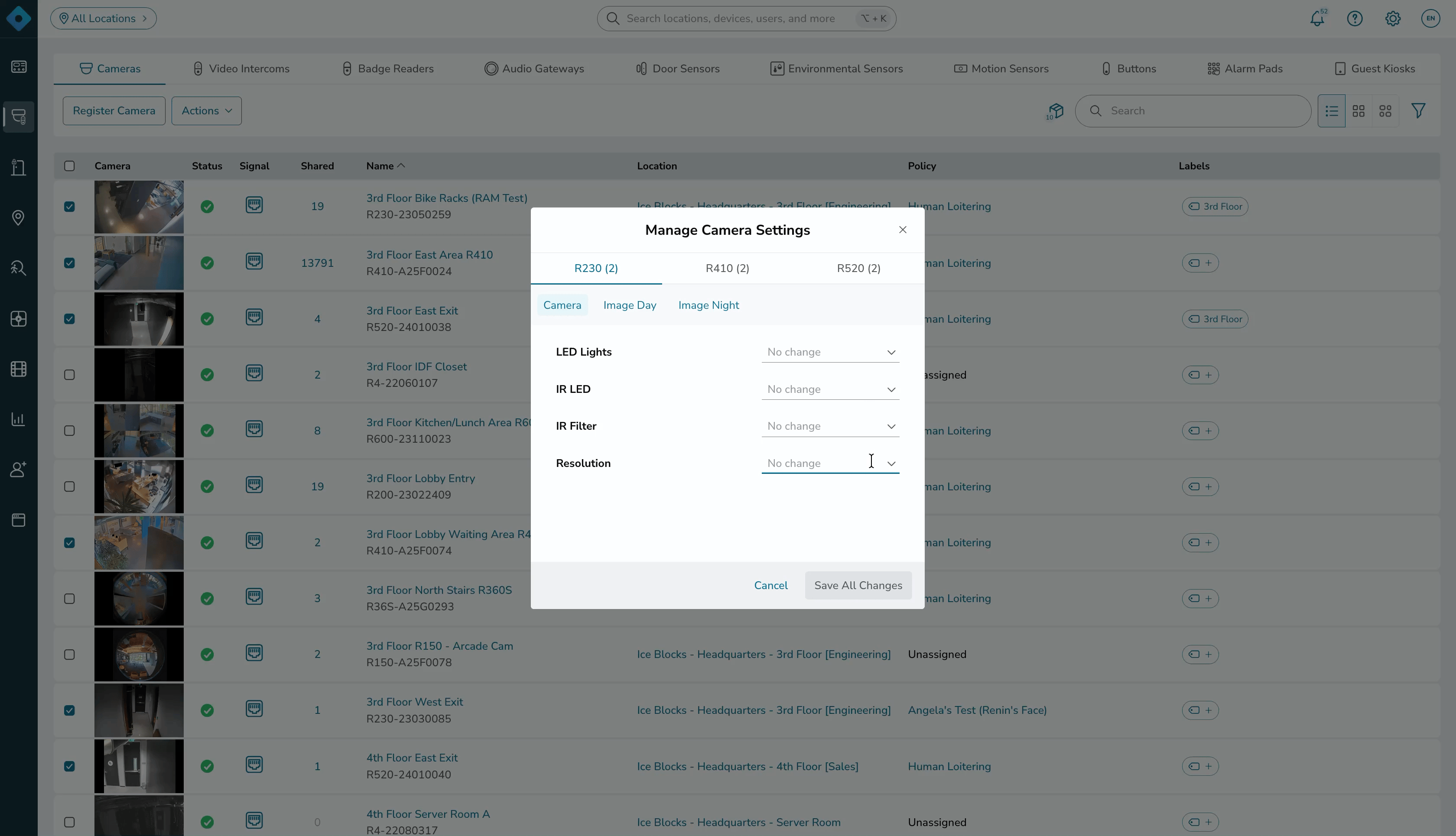Add label to 3rd Floor West Exit row
This screenshot has height=836, width=1456.
[x=1200, y=710]
